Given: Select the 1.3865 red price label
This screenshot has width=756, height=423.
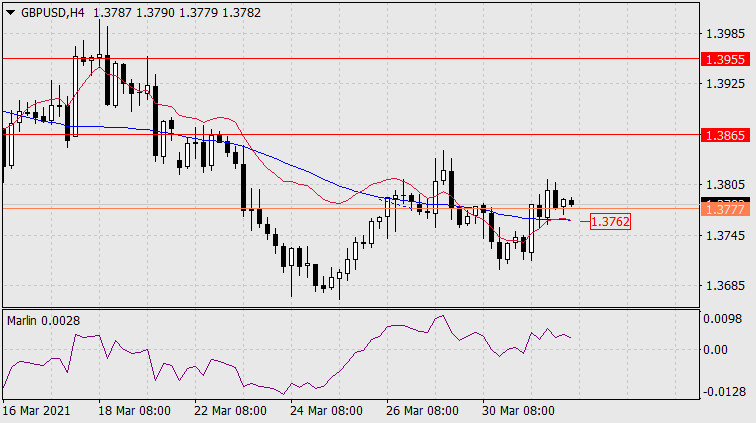Looking at the screenshot, I should coord(726,135).
